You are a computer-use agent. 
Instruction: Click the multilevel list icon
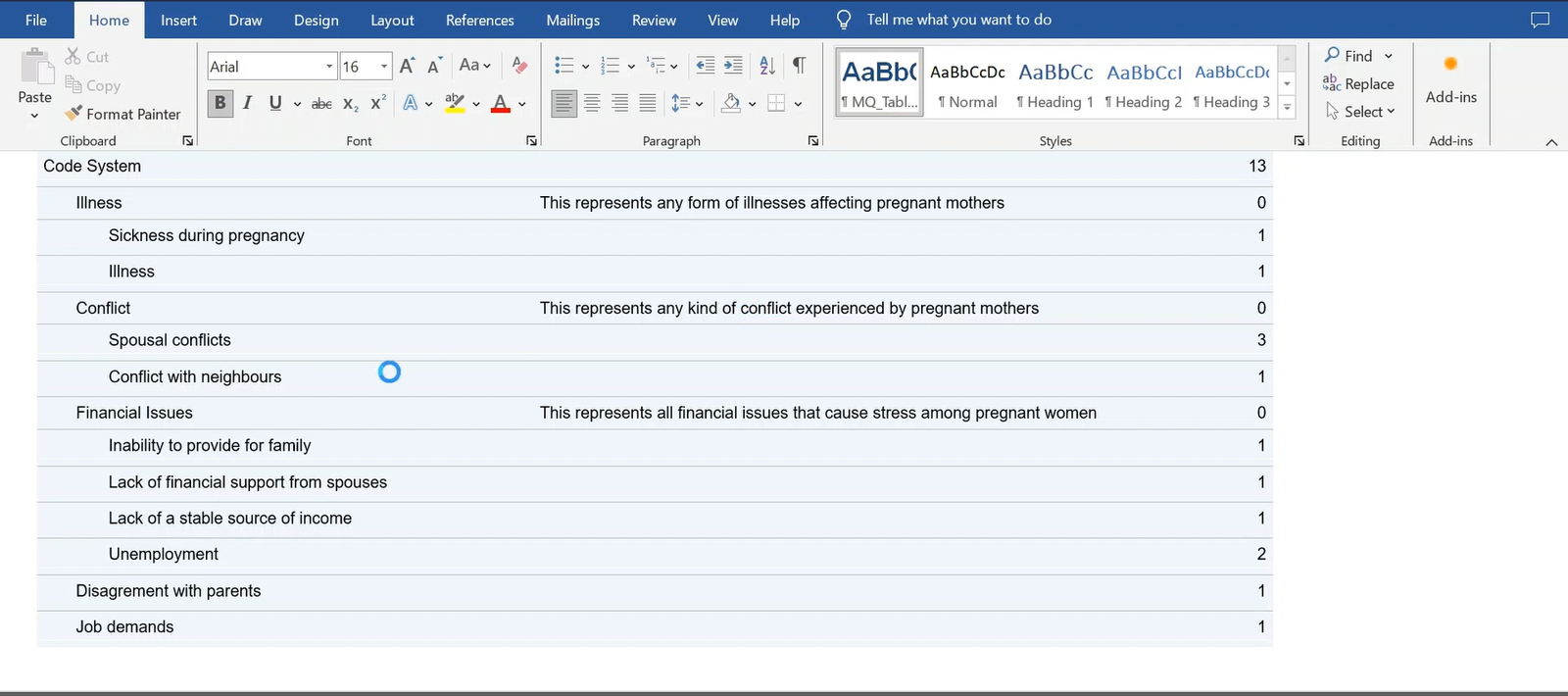(x=656, y=66)
